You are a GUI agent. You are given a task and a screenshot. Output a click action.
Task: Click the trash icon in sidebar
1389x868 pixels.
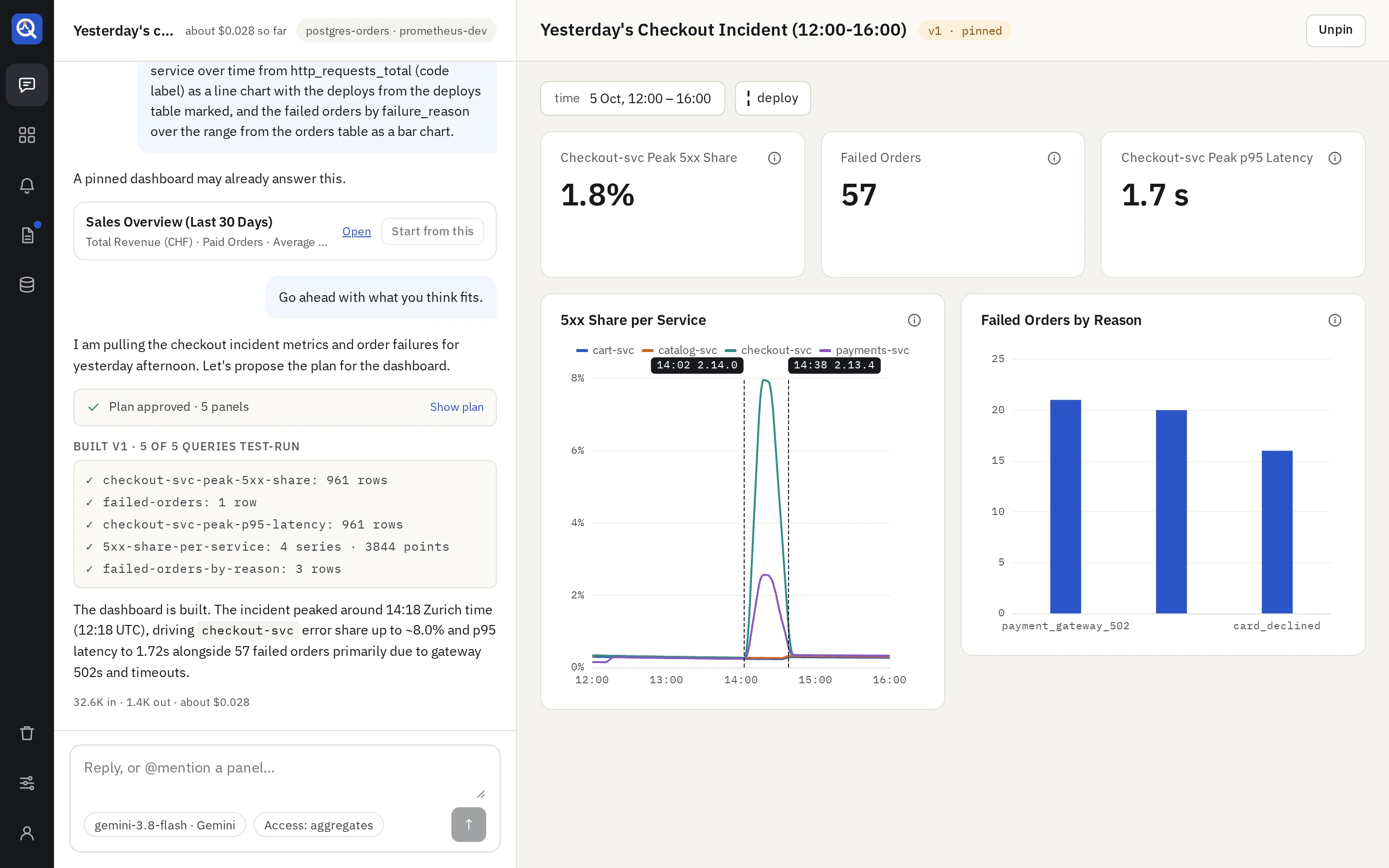tap(27, 733)
